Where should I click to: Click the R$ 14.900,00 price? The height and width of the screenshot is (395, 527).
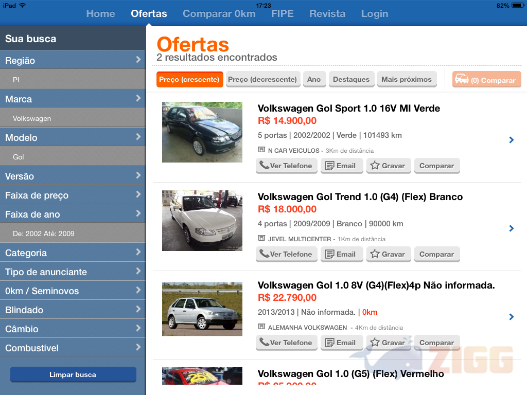(x=287, y=121)
